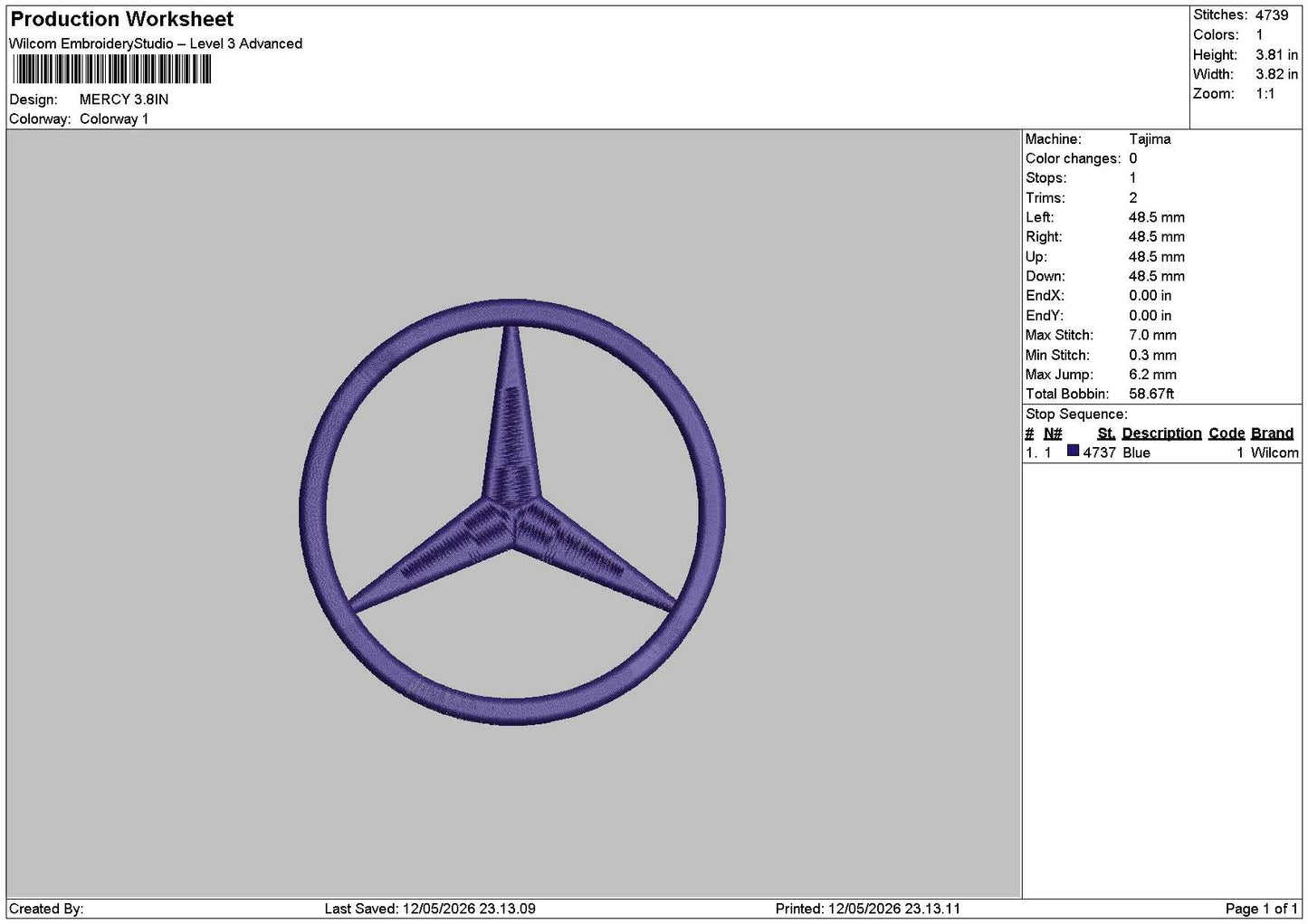The width and height of the screenshot is (1308, 924).
Task: Click the 'Wilcom' brand cell
Action: coord(1275,453)
